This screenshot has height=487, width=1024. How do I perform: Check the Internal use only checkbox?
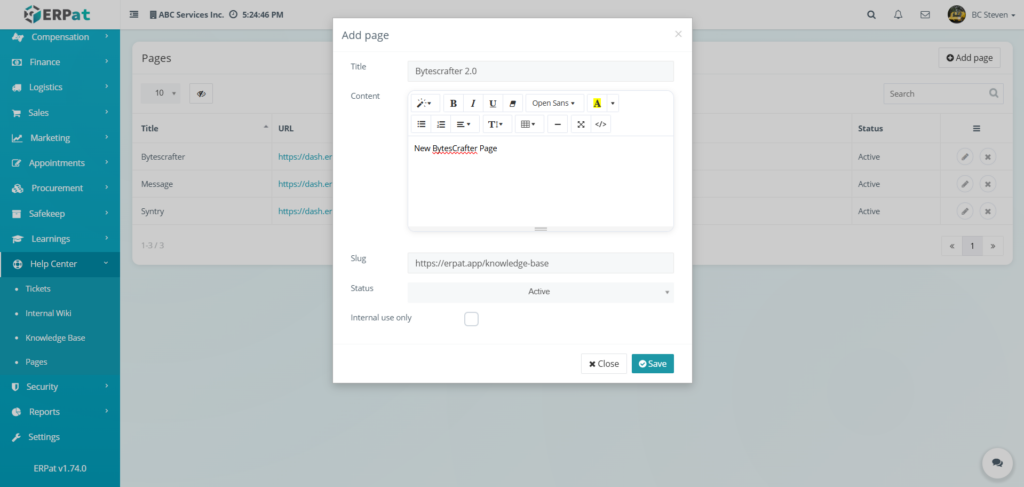(x=472, y=319)
